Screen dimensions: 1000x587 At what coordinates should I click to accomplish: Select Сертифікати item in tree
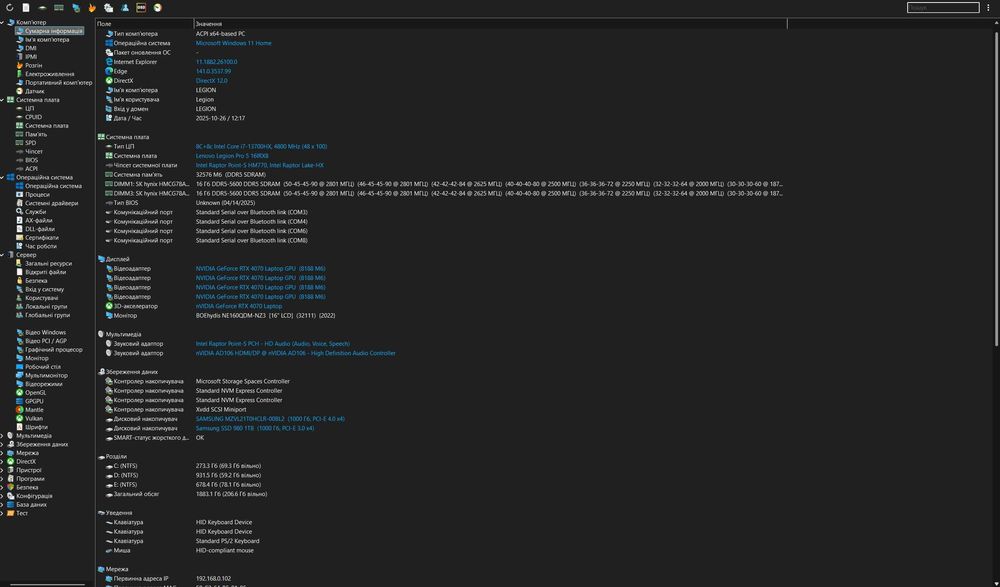click(x=37, y=237)
